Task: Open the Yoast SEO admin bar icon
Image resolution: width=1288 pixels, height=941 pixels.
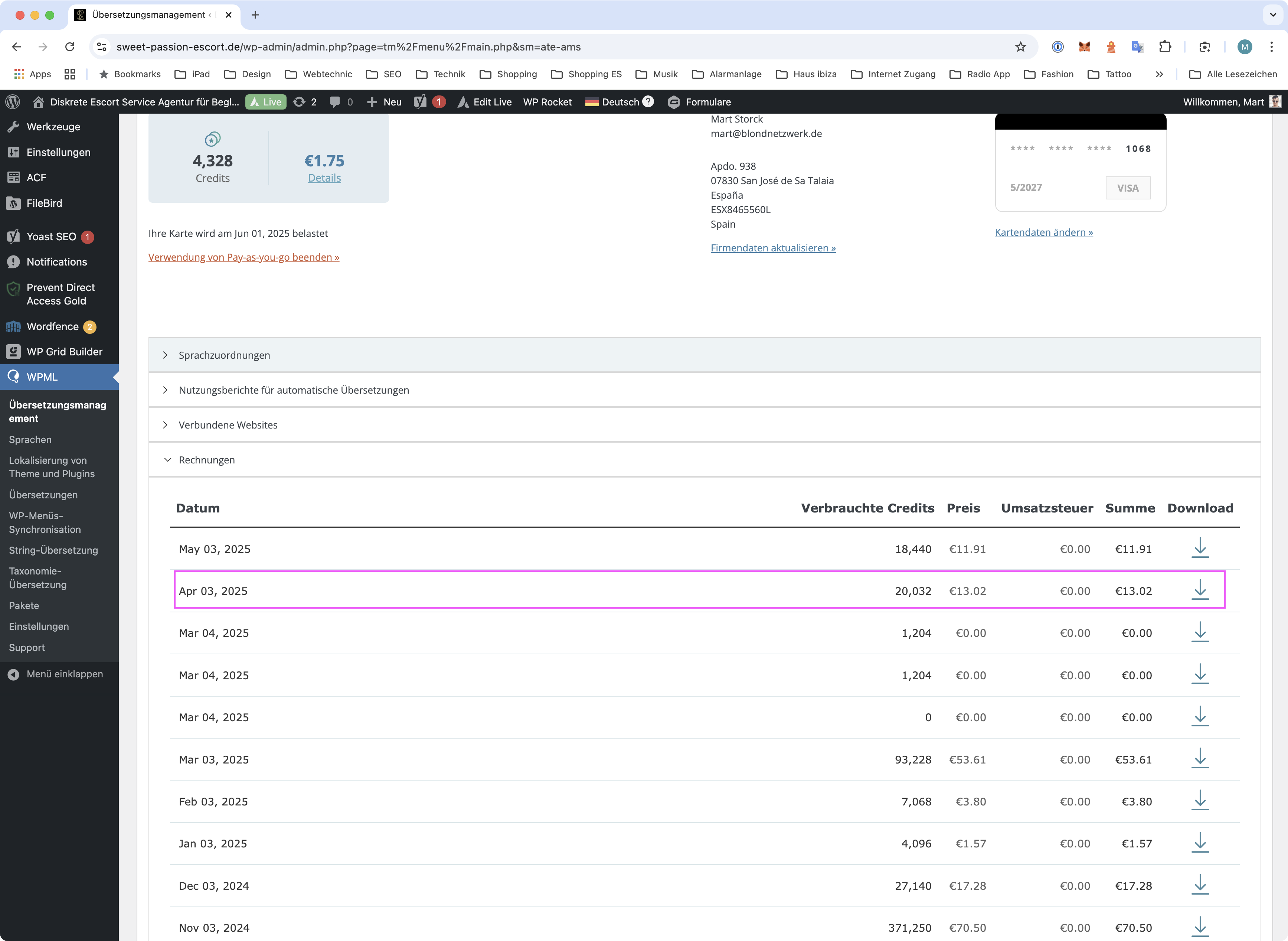Action: (420, 102)
